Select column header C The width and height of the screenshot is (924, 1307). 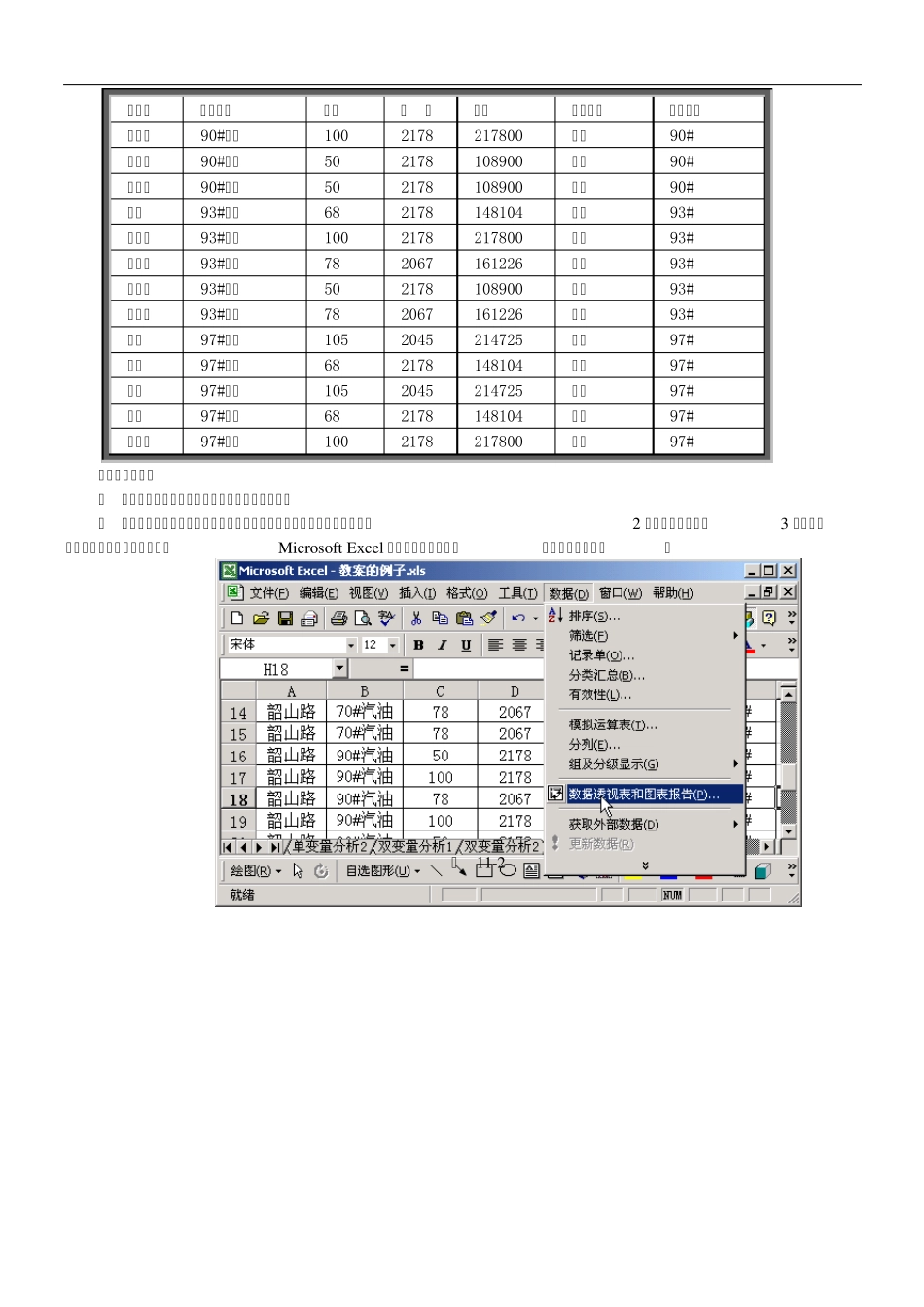point(440,691)
